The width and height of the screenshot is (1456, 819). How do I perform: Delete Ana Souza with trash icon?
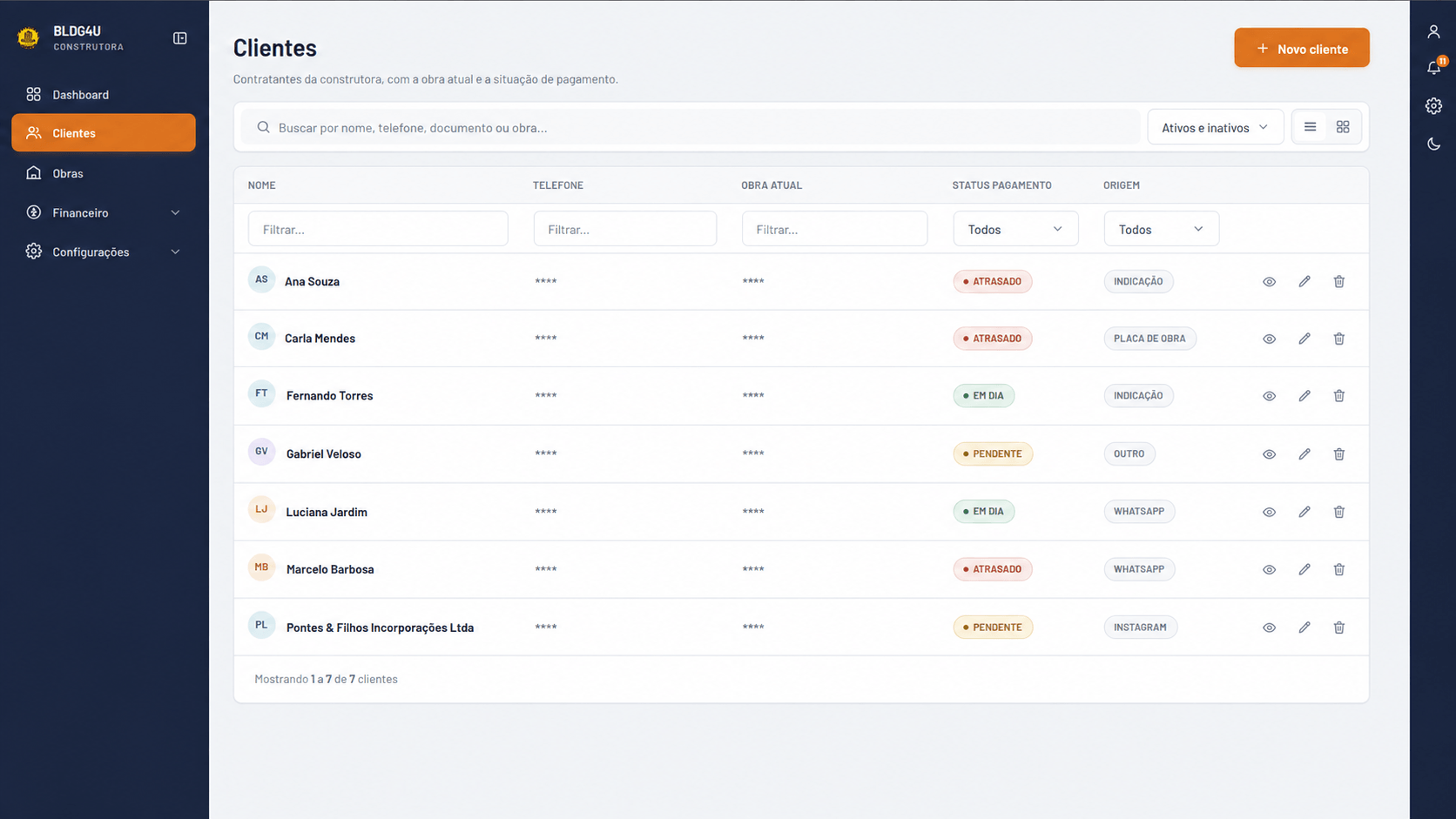pos(1338,281)
